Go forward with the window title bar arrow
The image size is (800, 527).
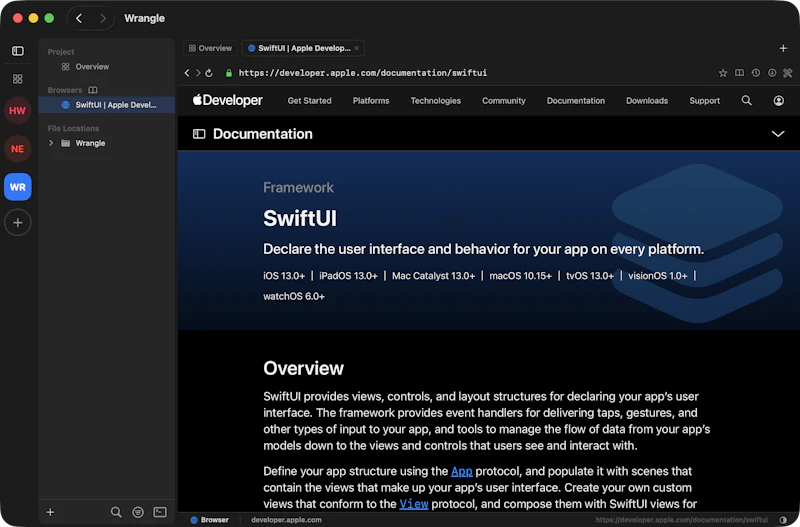point(103,18)
